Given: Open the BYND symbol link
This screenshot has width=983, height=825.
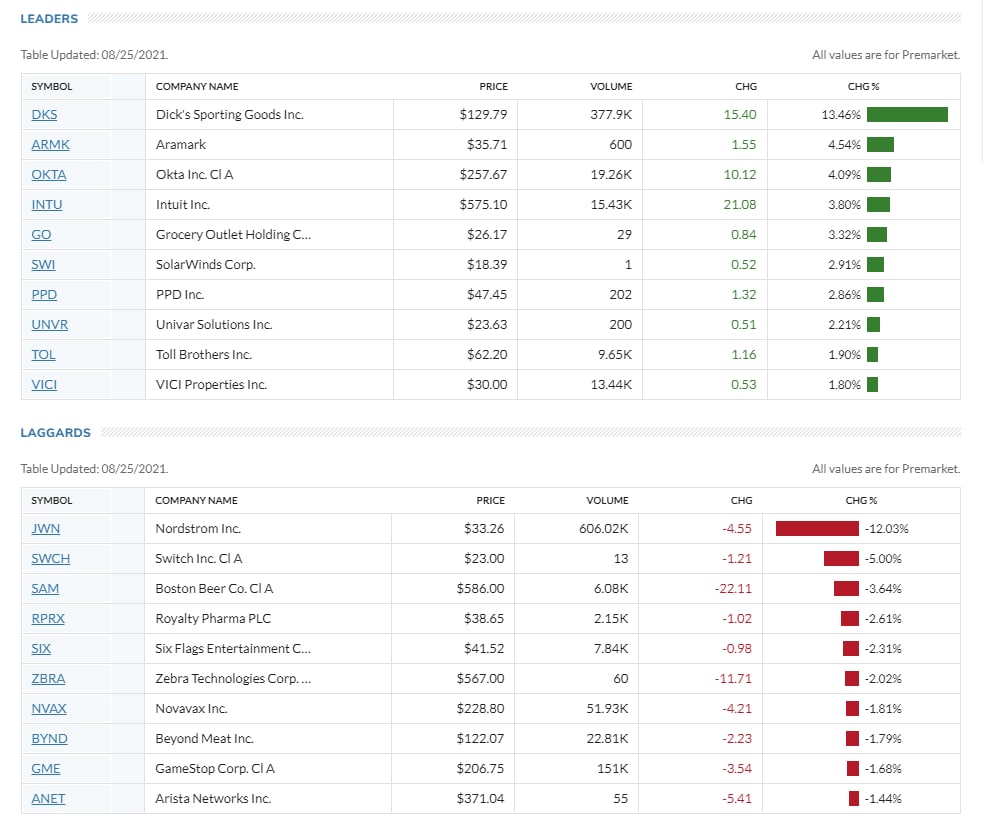Looking at the screenshot, I should (50, 739).
